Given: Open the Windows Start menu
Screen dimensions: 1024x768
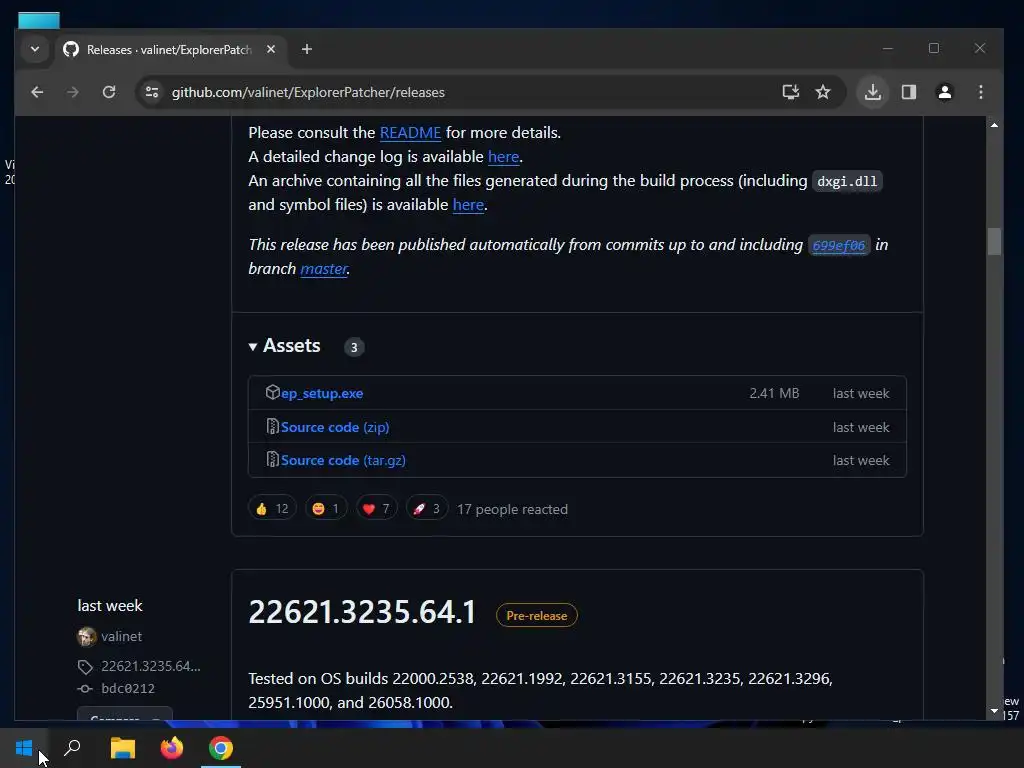Looking at the screenshot, I should [24, 748].
